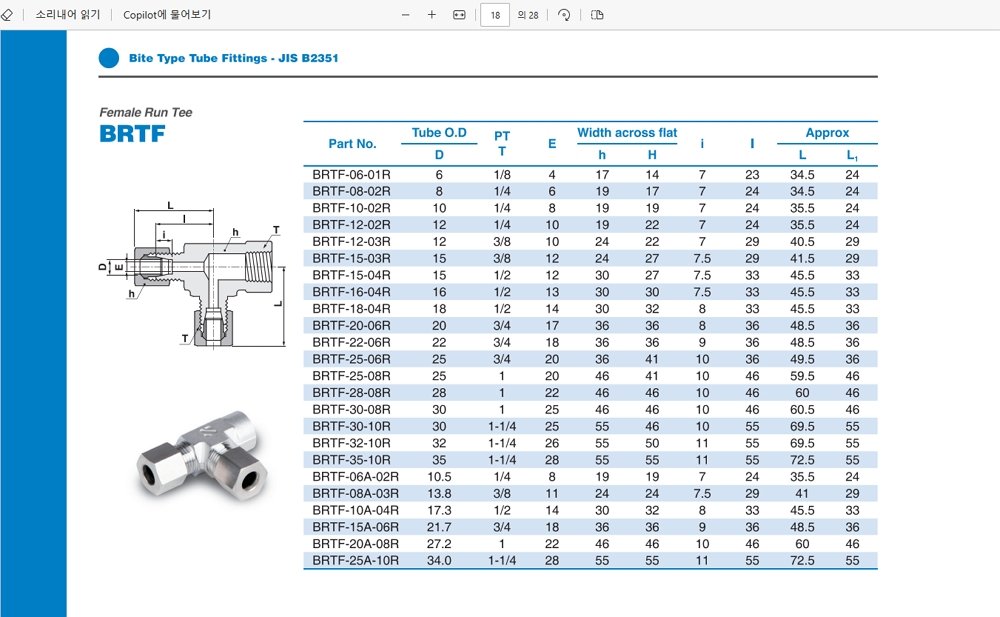
Task: Click the Bite Type Tube Fittings heading
Action: tap(233, 58)
